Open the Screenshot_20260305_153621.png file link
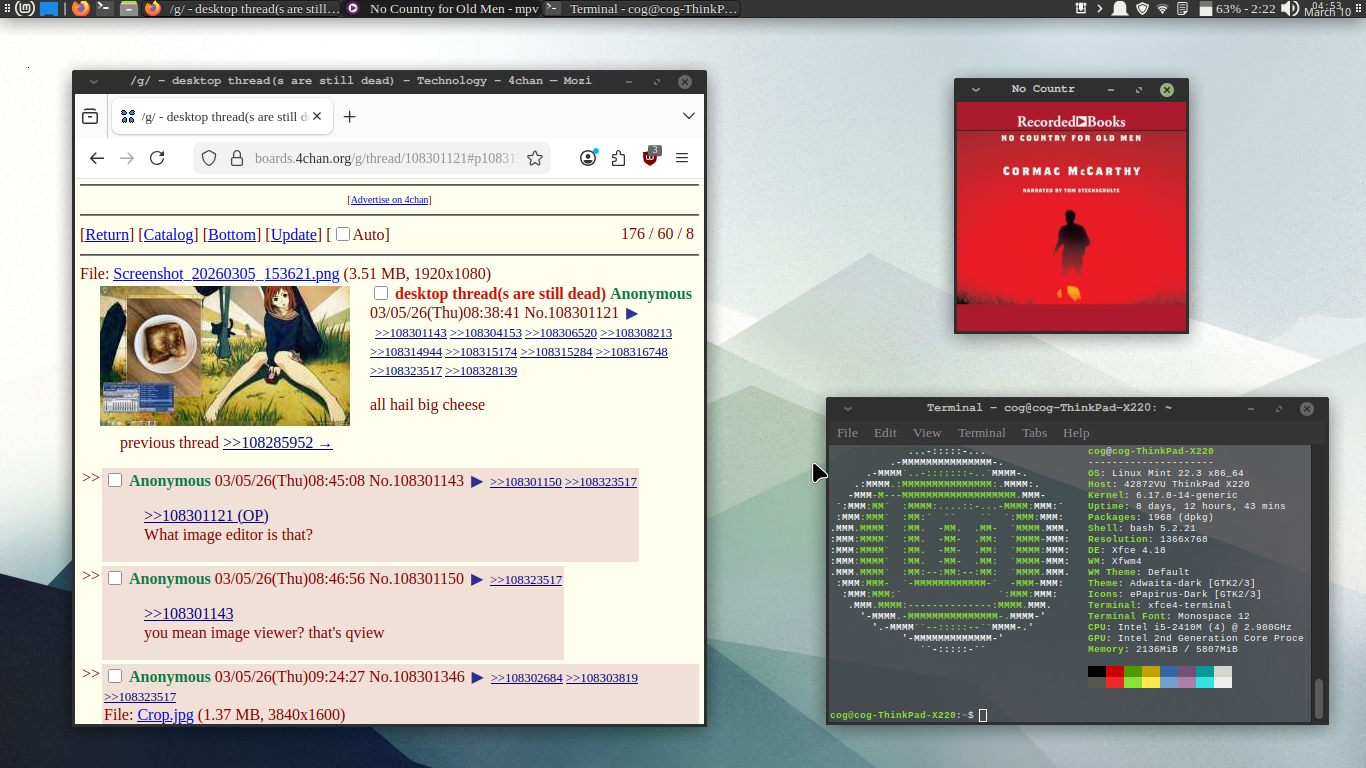 pos(226,274)
